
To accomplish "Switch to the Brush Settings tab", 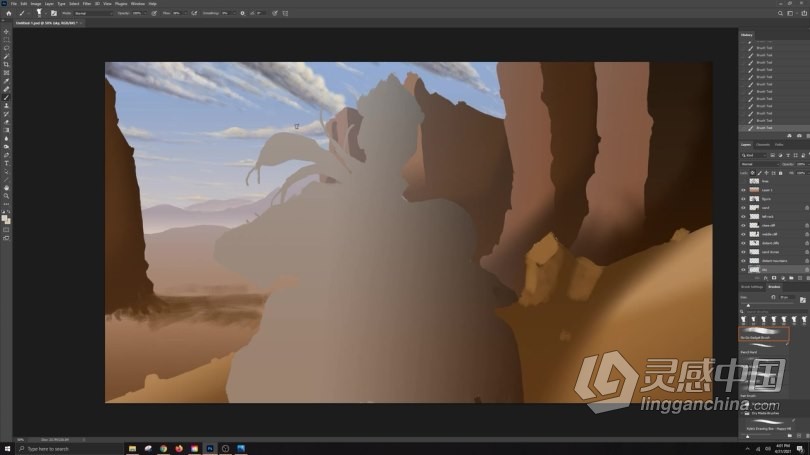I will pos(752,287).
